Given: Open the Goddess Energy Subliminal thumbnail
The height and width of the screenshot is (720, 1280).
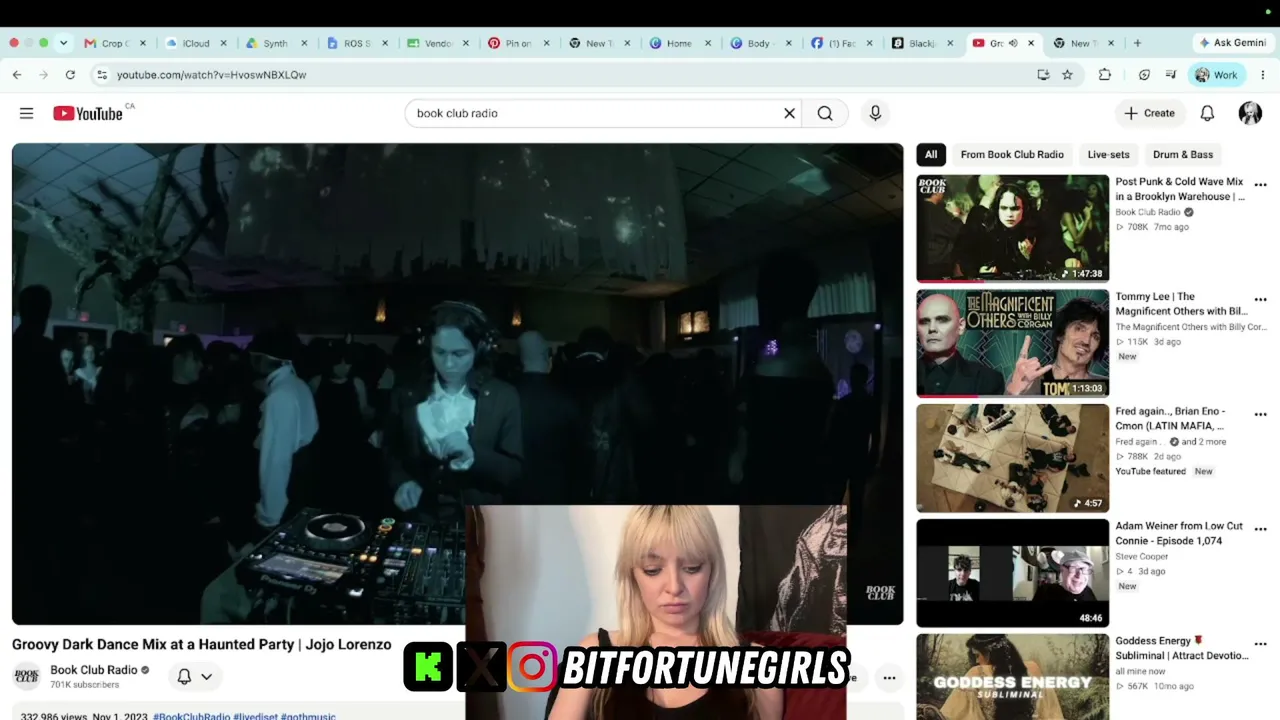Looking at the screenshot, I should (x=1012, y=677).
